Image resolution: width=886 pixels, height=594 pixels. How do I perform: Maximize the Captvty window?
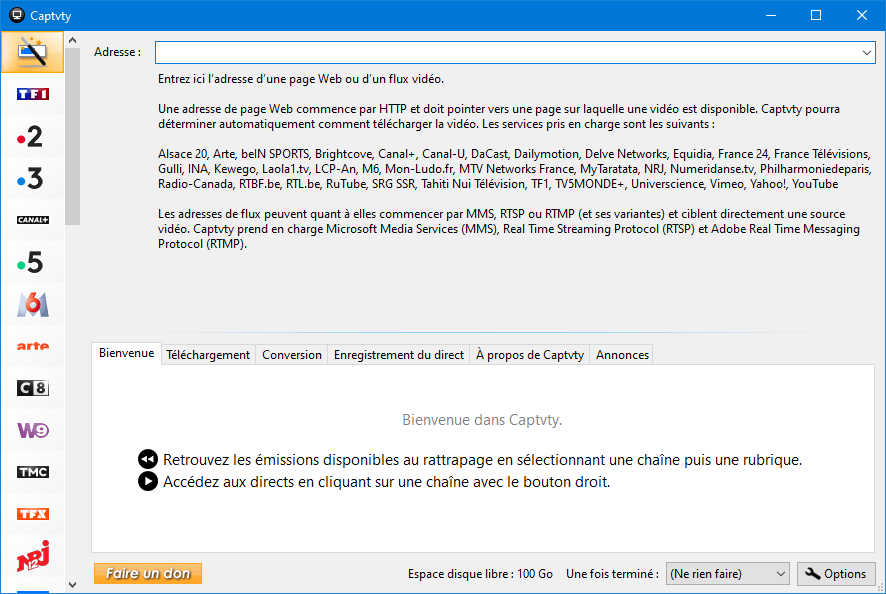click(x=816, y=15)
